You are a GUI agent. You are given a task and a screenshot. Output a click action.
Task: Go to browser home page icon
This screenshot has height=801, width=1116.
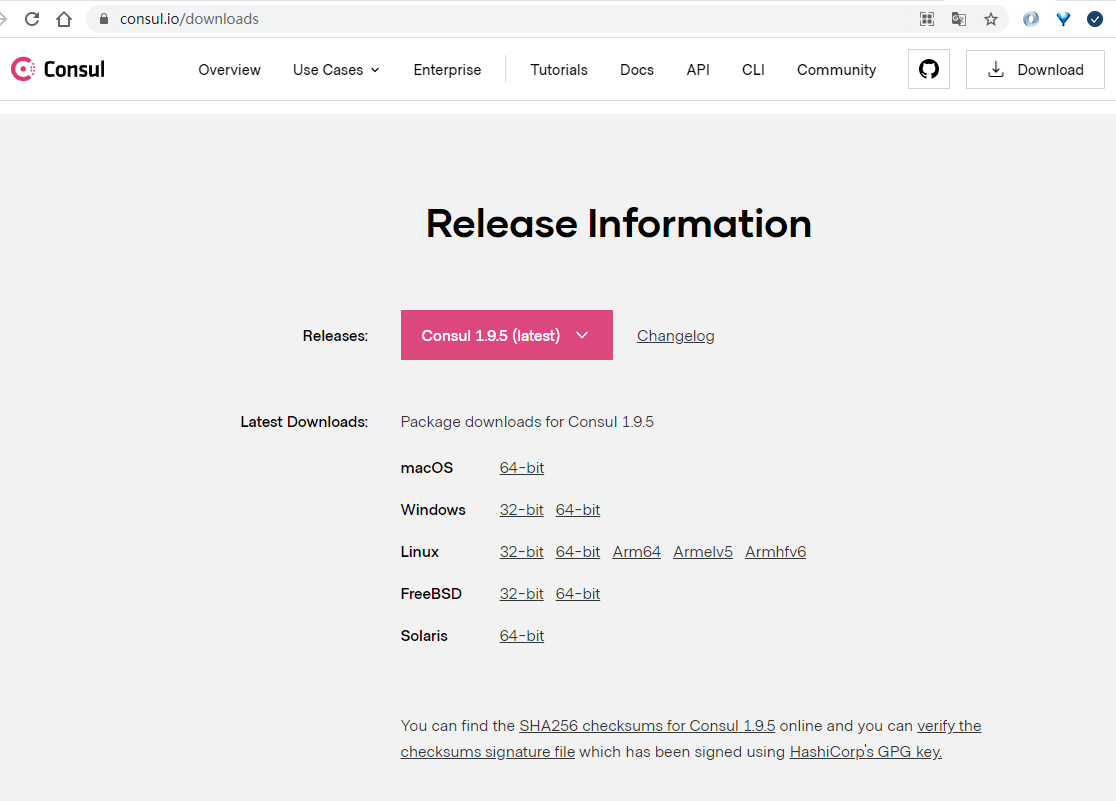click(x=64, y=19)
